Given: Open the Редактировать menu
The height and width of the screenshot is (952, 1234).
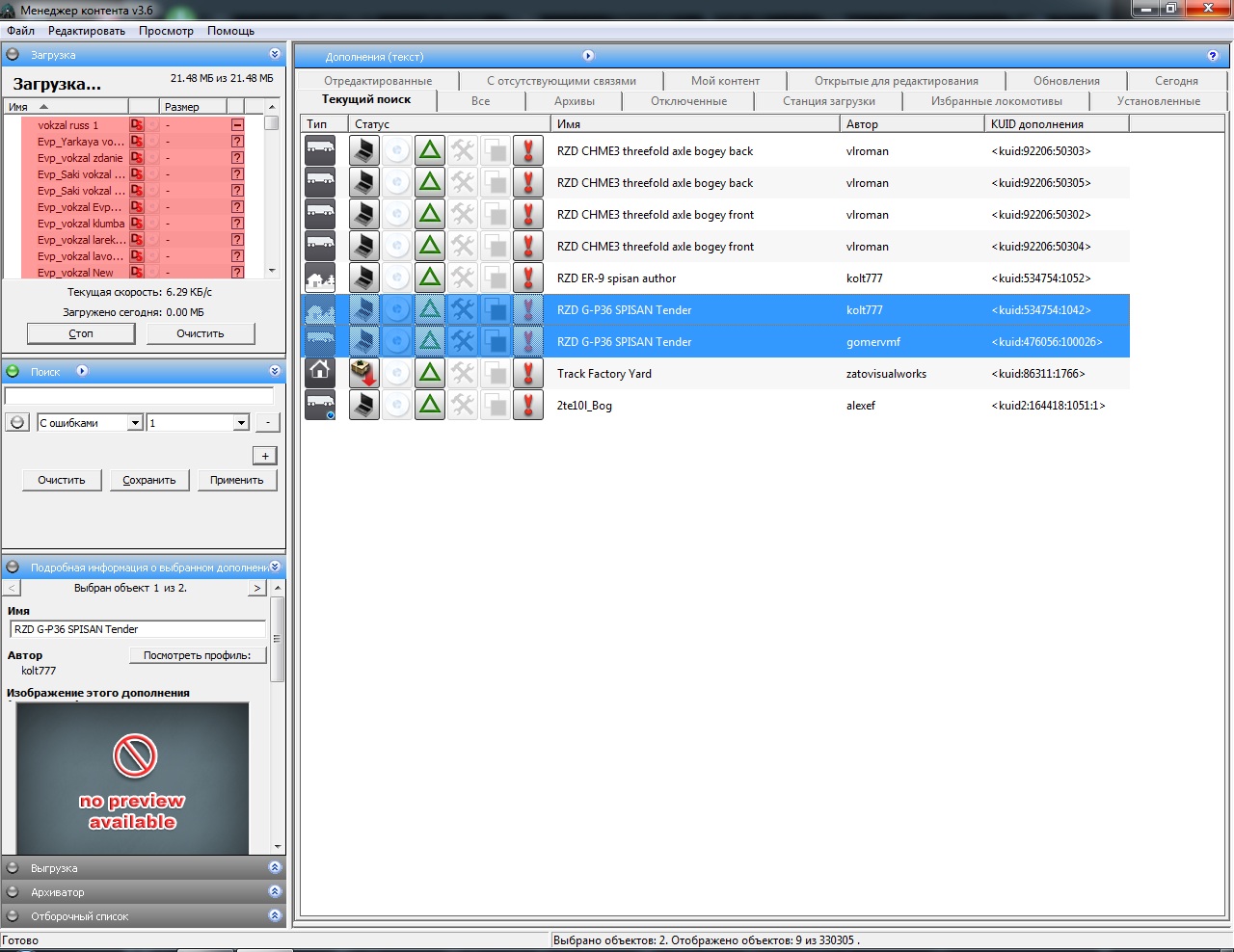Looking at the screenshot, I should pyautogui.click(x=87, y=31).
